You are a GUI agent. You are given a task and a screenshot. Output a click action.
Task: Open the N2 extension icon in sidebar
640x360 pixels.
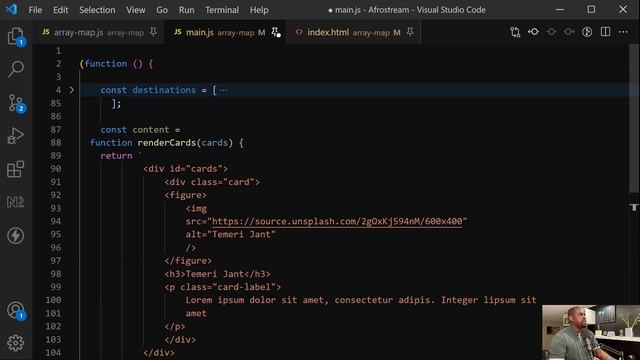click(x=16, y=202)
